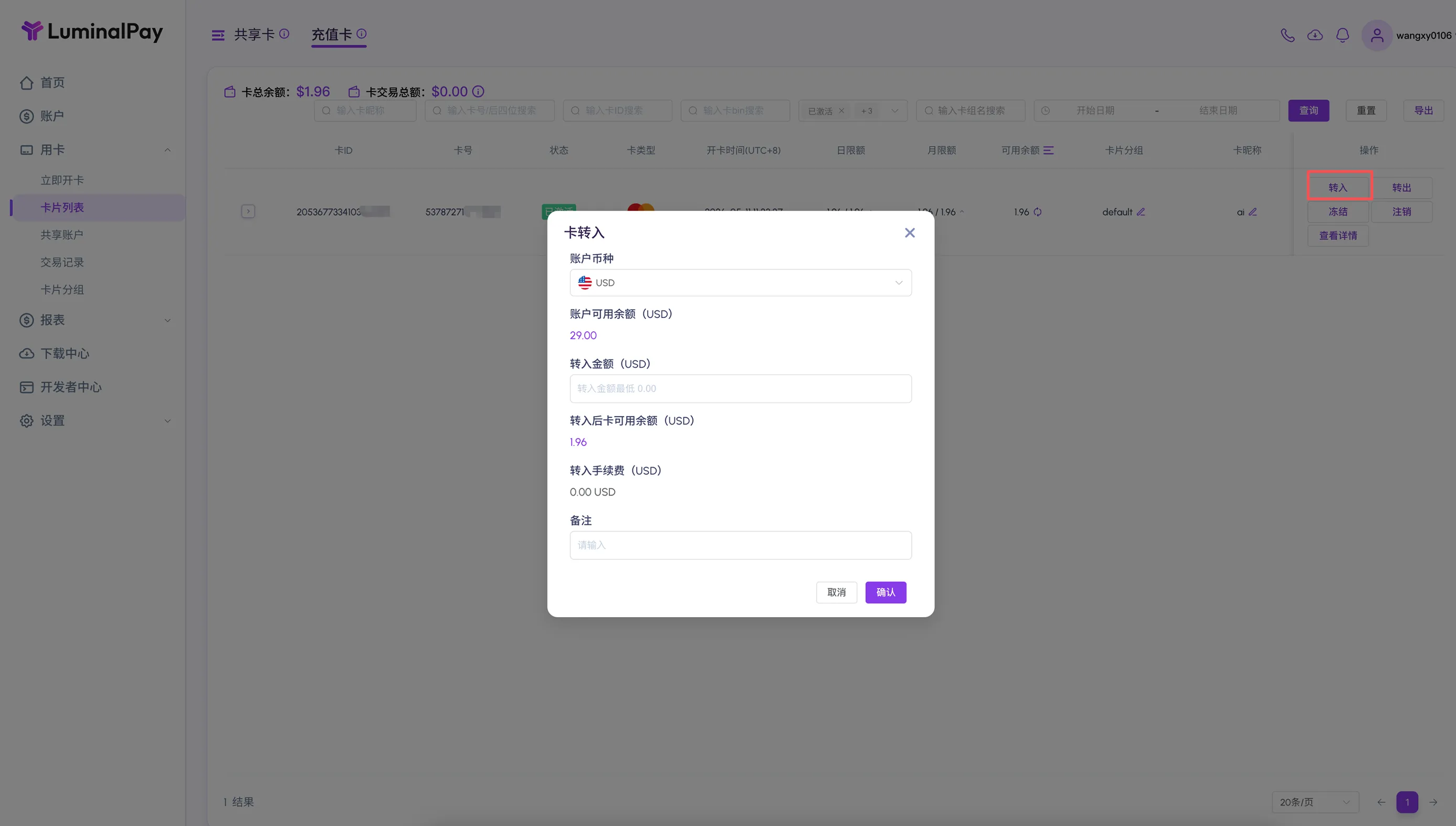Click info icon next to 卡交易总额
Viewport: 1456px width, 826px height.
478,91
